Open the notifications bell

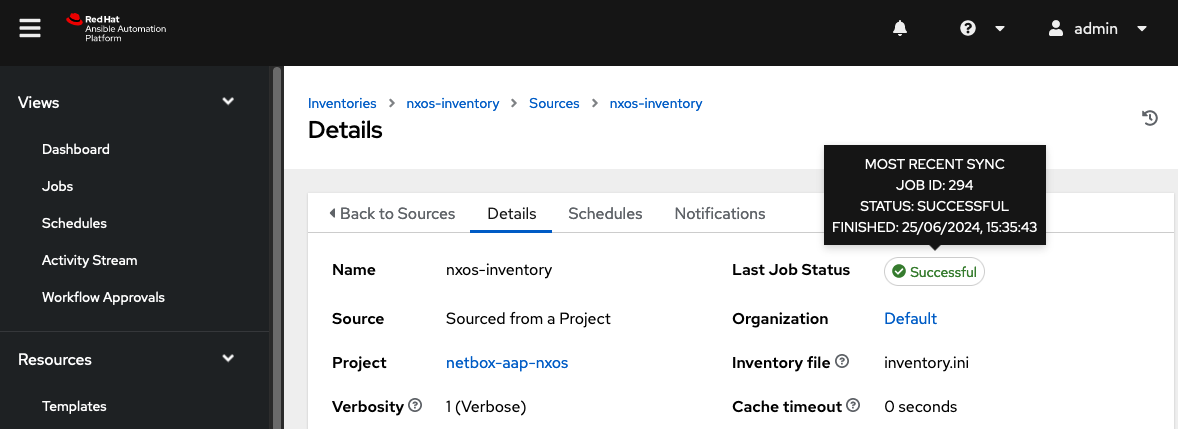899,29
